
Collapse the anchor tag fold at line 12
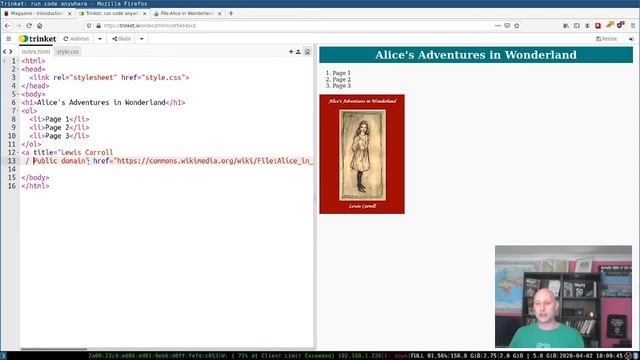tap(18, 152)
